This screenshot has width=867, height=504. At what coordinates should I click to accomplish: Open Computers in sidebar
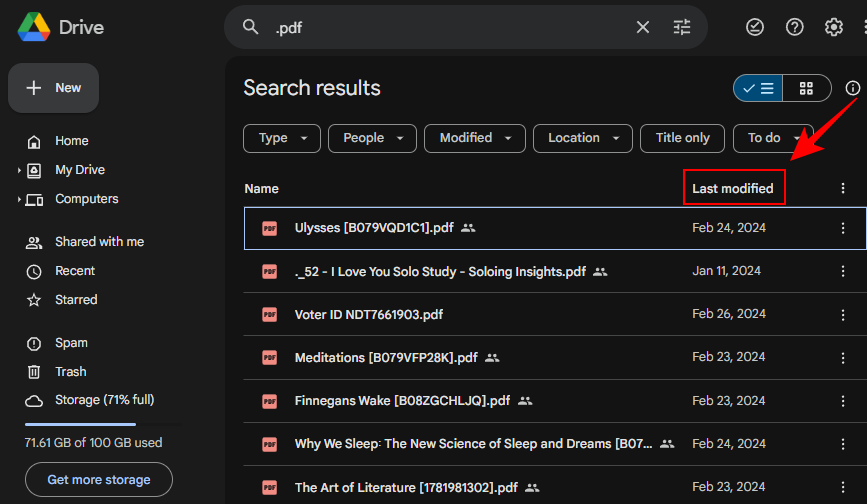pyautogui.click(x=86, y=199)
